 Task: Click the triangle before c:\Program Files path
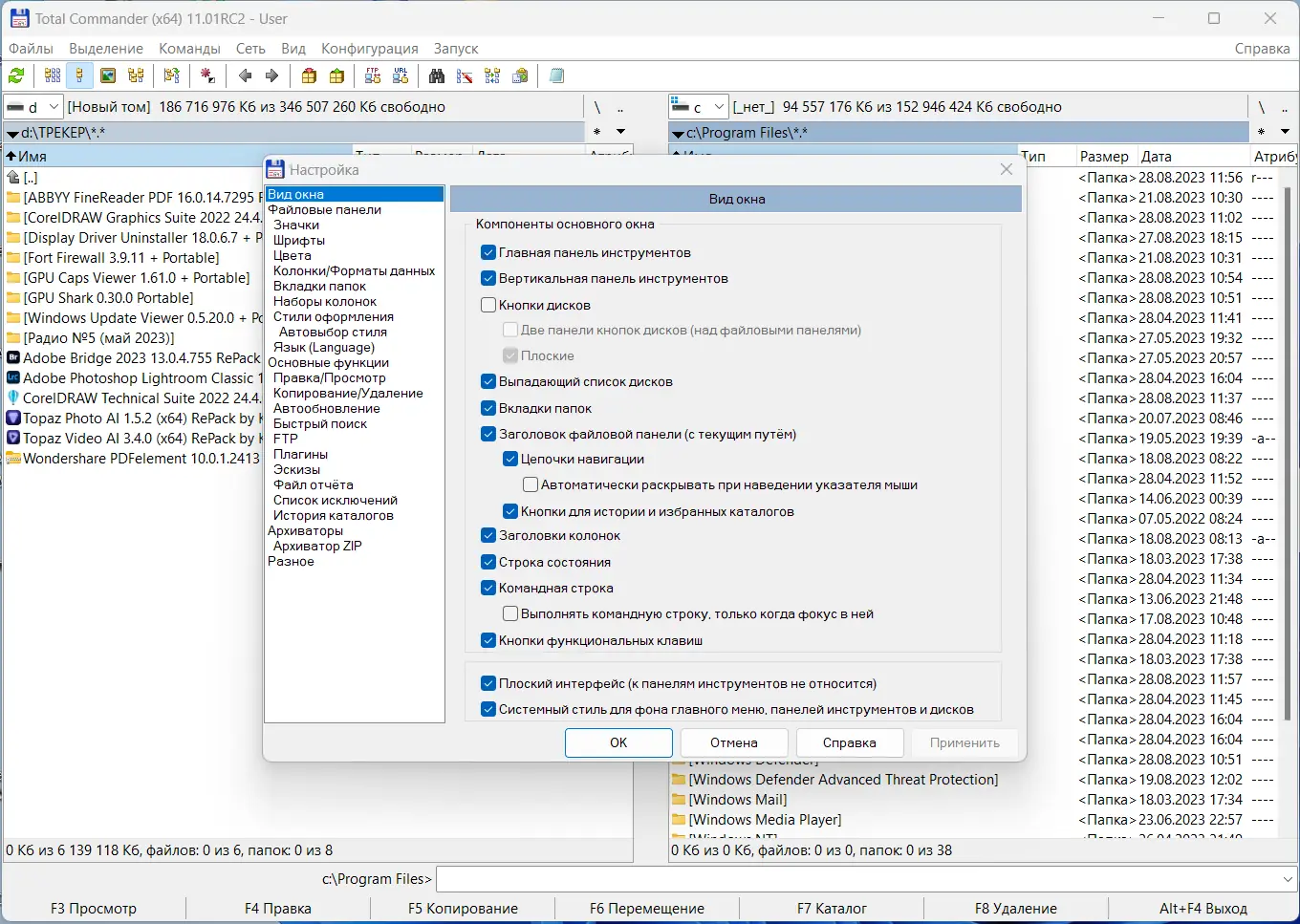click(678, 134)
